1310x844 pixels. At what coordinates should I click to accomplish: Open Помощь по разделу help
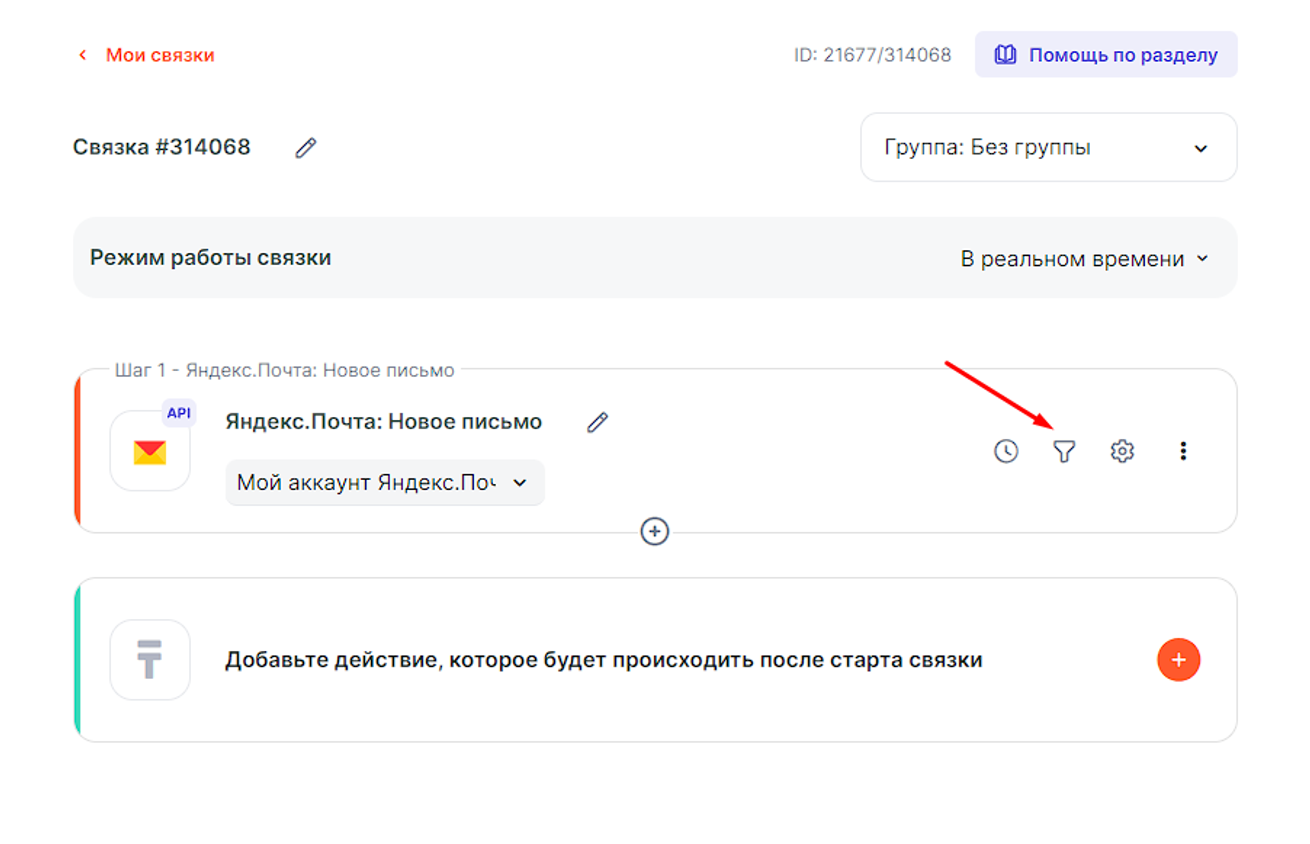point(1106,55)
